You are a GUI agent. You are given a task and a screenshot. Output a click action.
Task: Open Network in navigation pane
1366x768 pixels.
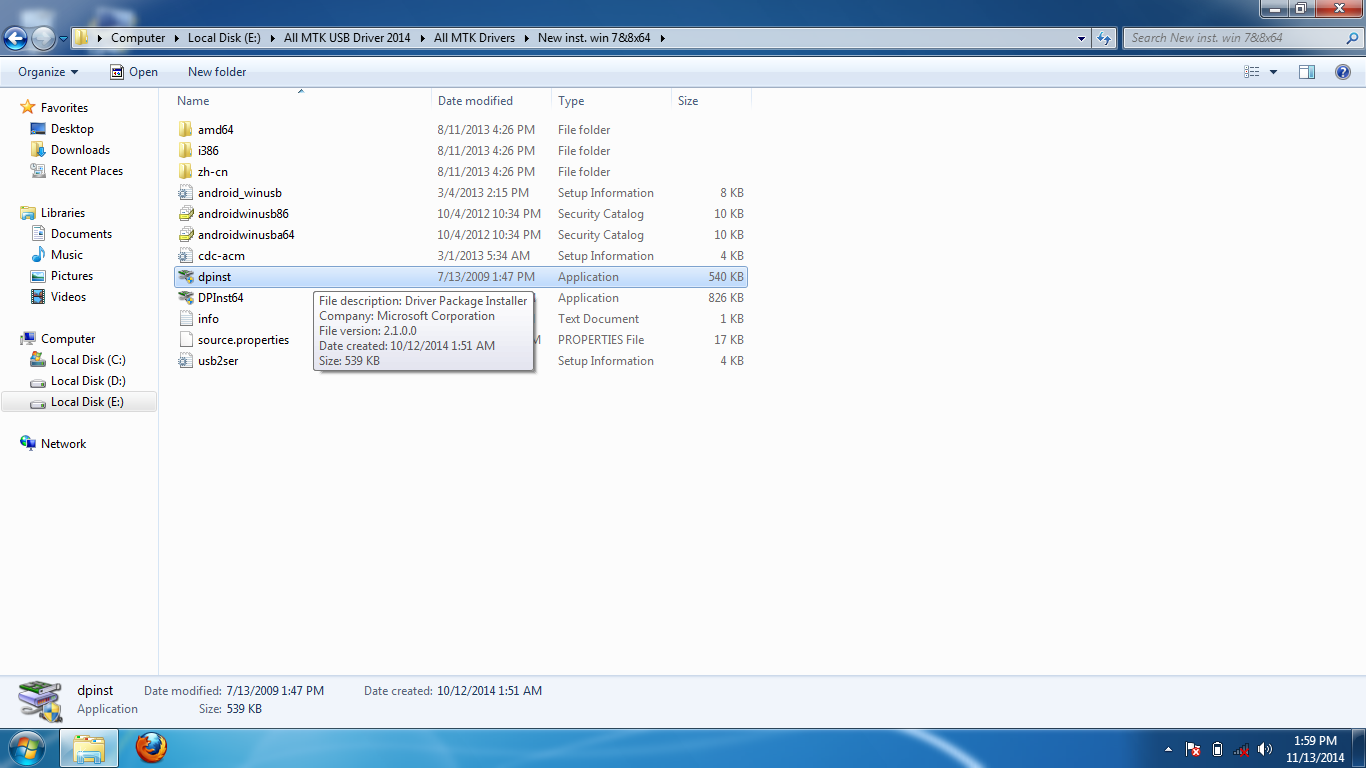pos(63,444)
